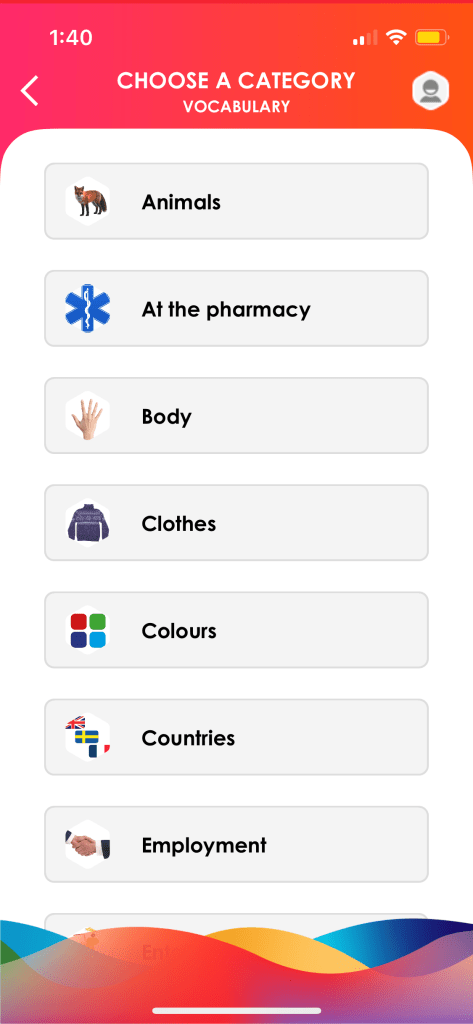
Task: Tap the fox icon for Animals
Action: point(88,201)
